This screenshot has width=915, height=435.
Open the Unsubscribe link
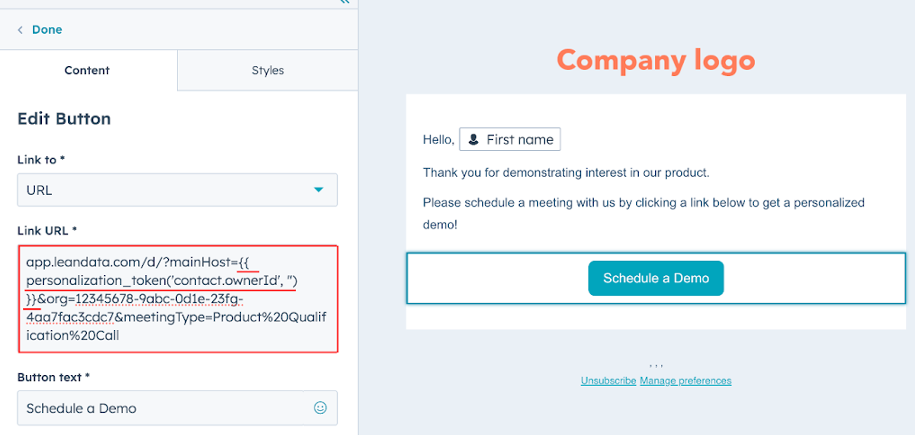click(608, 381)
